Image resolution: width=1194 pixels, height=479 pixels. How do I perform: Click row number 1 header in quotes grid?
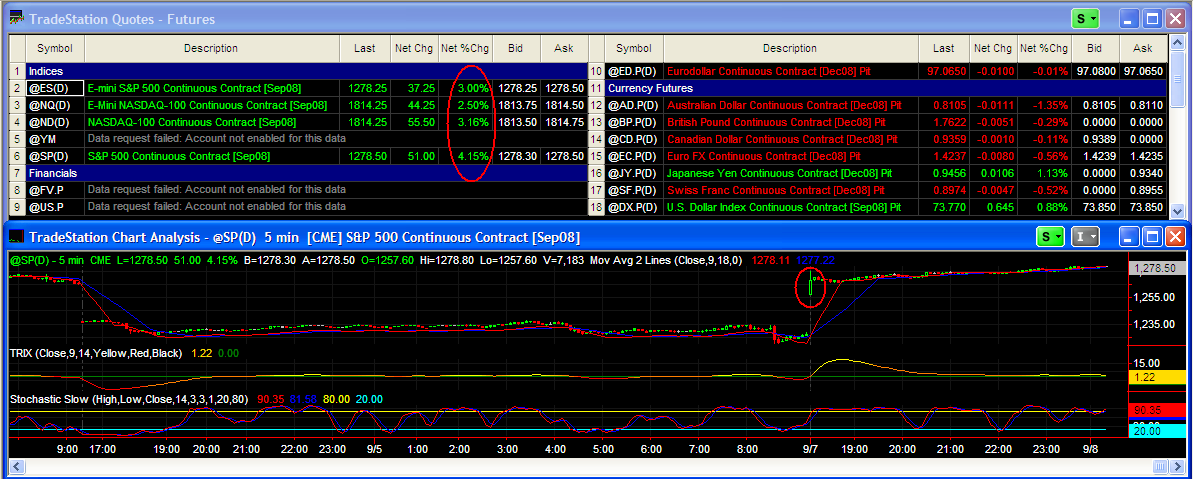[18, 70]
